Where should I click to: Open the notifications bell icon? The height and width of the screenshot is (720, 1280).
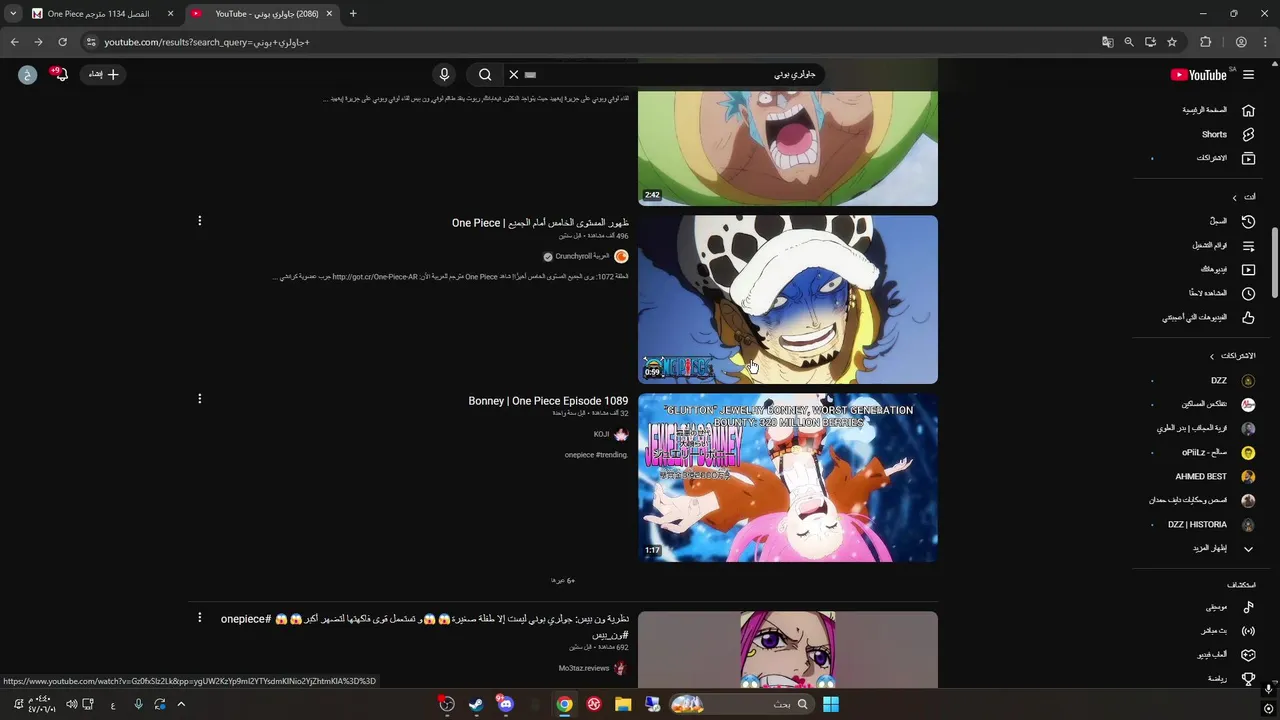61,75
